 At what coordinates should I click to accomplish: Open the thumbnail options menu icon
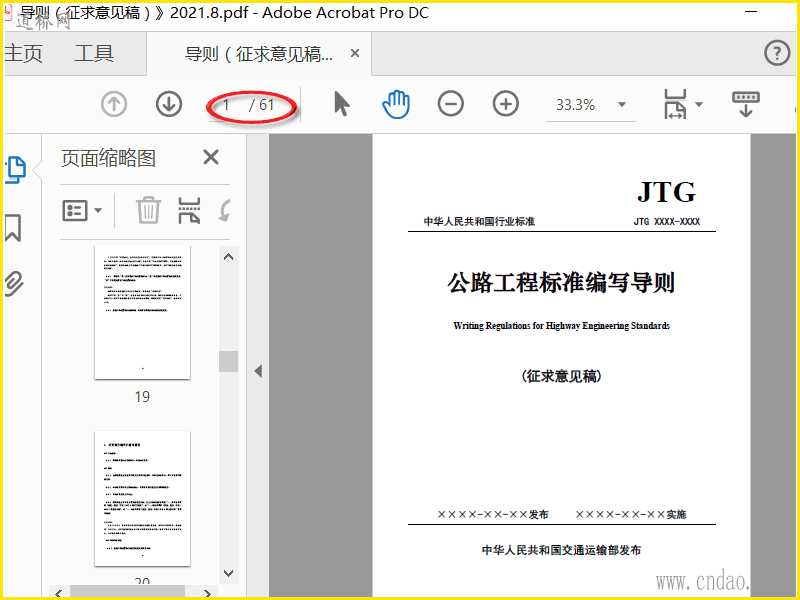[82, 211]
